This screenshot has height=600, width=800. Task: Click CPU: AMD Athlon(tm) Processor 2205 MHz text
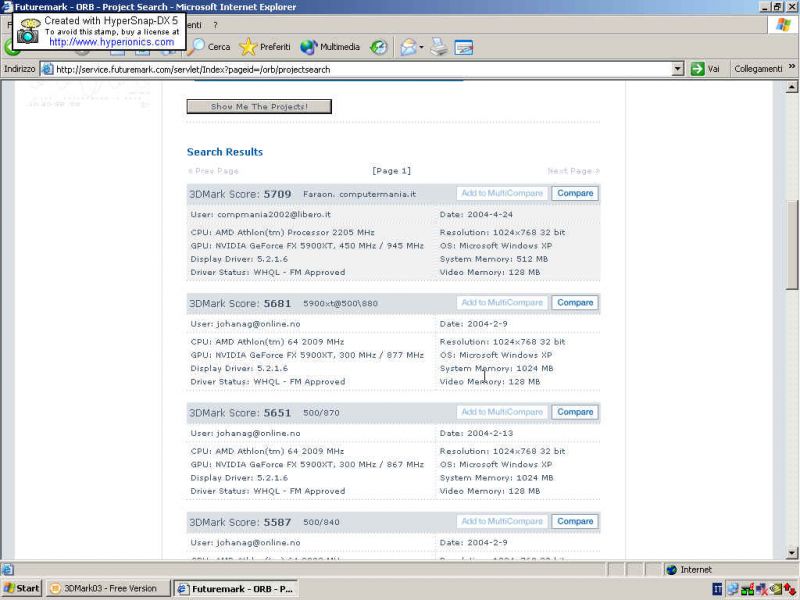(x=283, y=233)
